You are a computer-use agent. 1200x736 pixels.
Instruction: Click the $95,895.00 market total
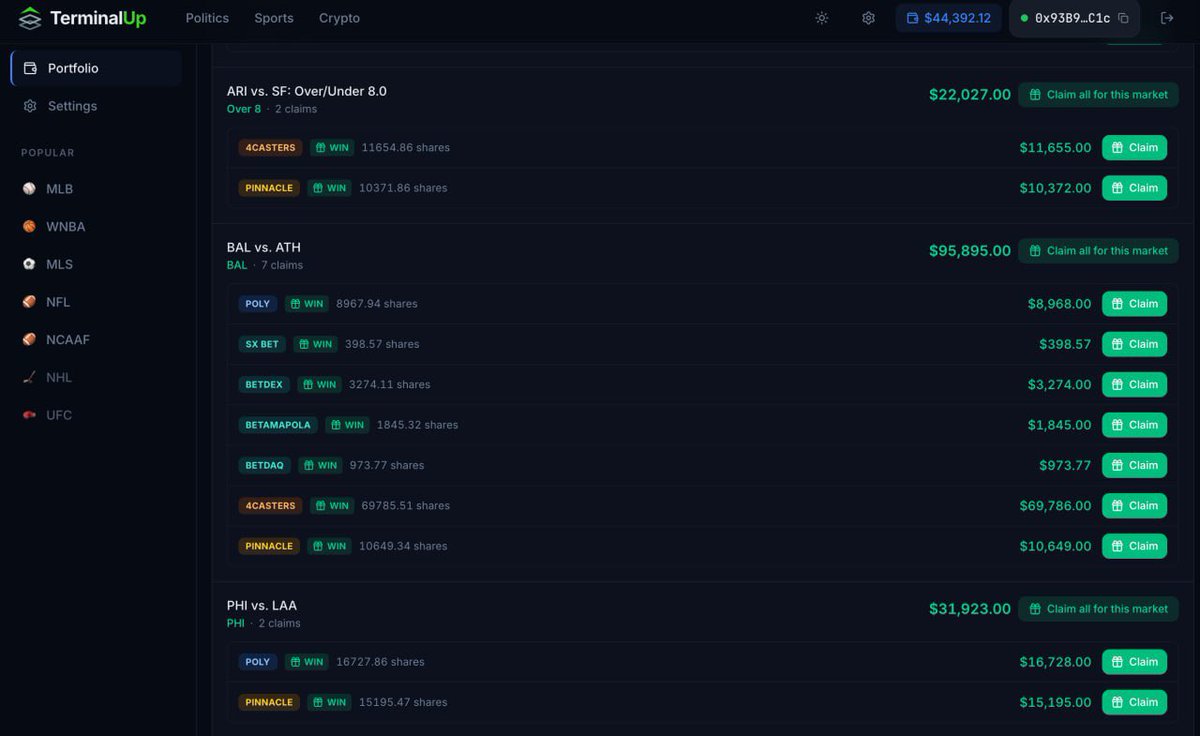pos(970,251)
